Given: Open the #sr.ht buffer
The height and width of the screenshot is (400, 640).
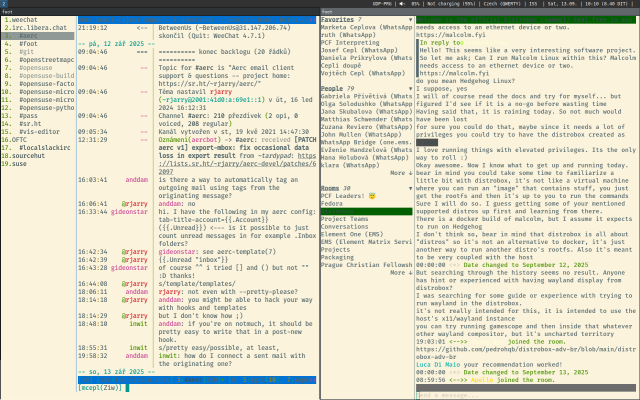Looking at the screenshot, I should pyautogui.click(x=30, y=124).
